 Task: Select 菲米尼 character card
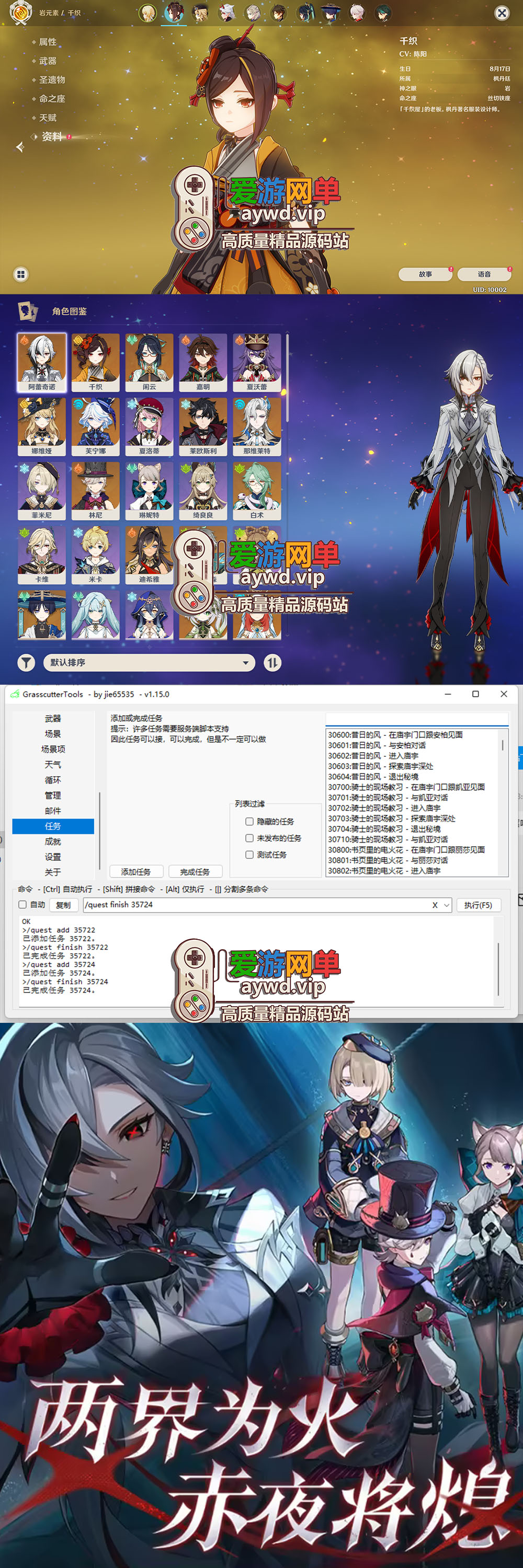pos(41,491)
